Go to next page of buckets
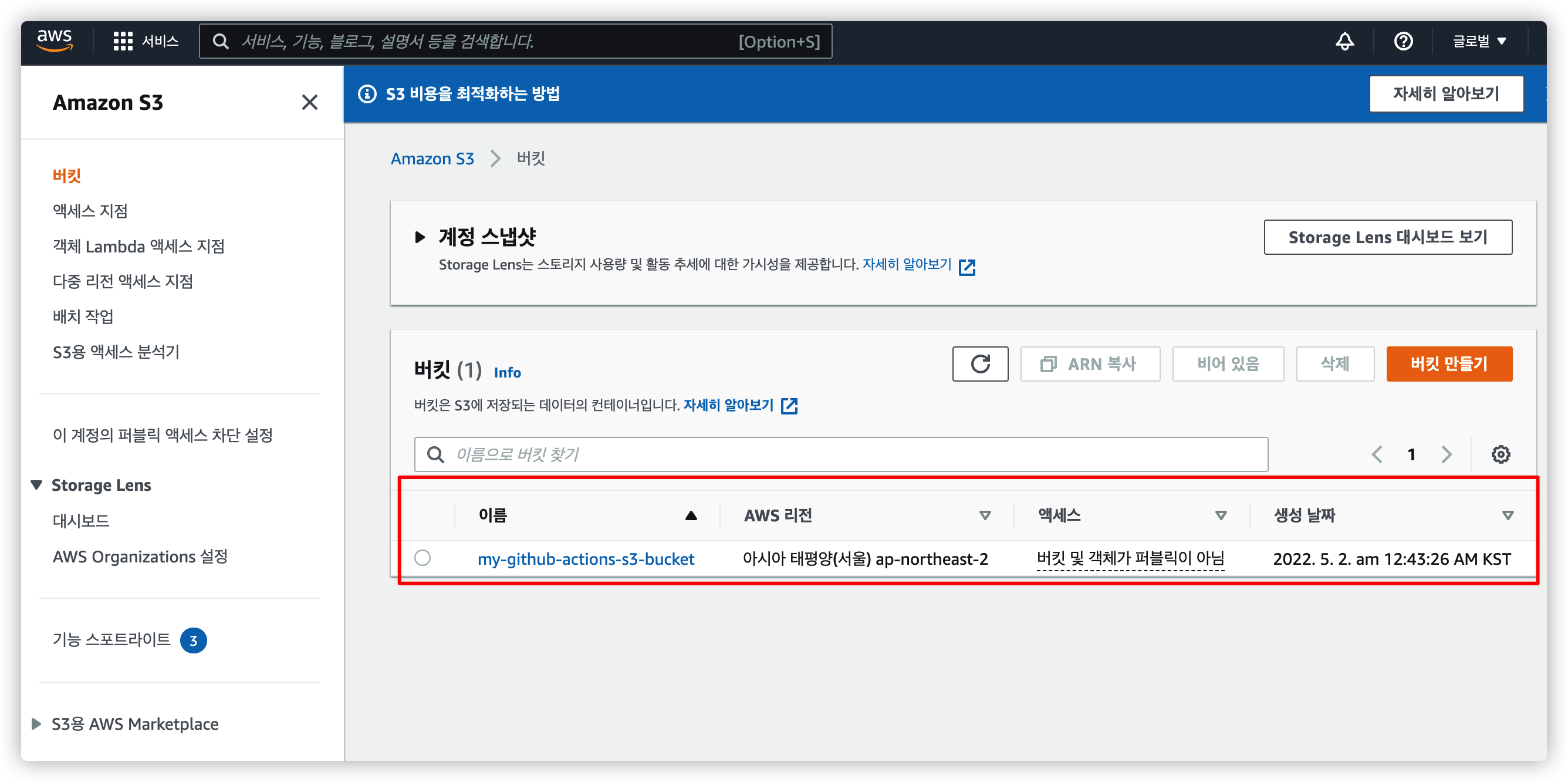This screenshot has width=1568, height=782. tap(1447, 454)
